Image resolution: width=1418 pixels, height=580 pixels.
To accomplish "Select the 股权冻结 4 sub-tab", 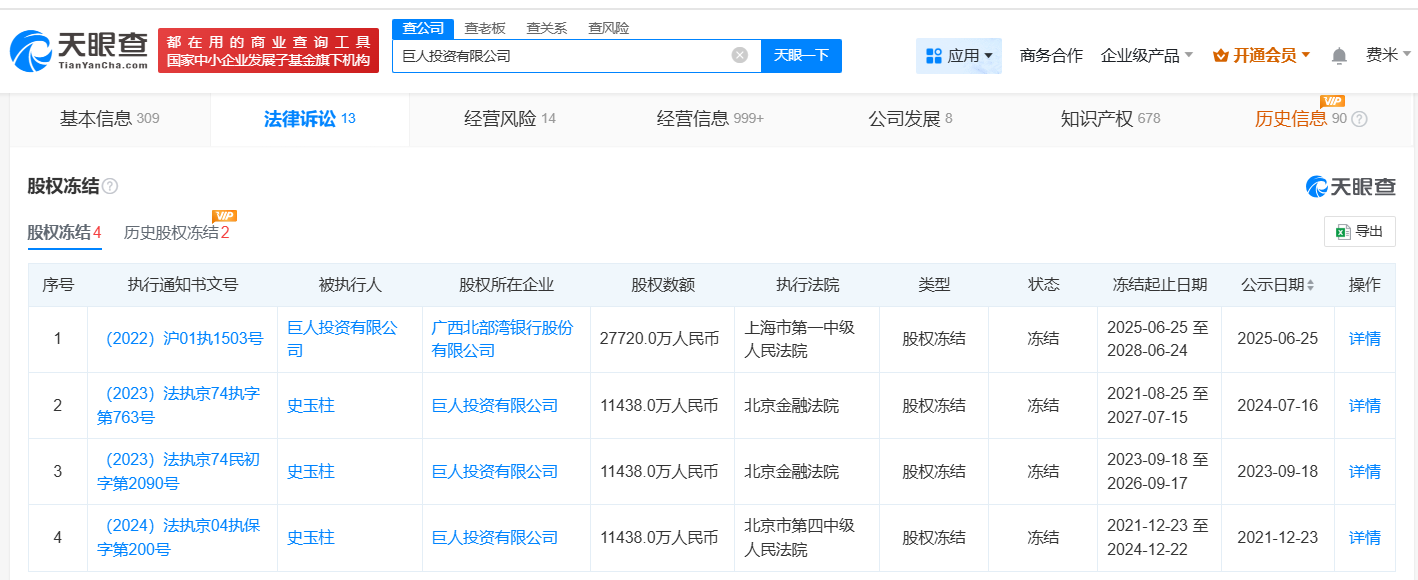I will coord(65,233).
